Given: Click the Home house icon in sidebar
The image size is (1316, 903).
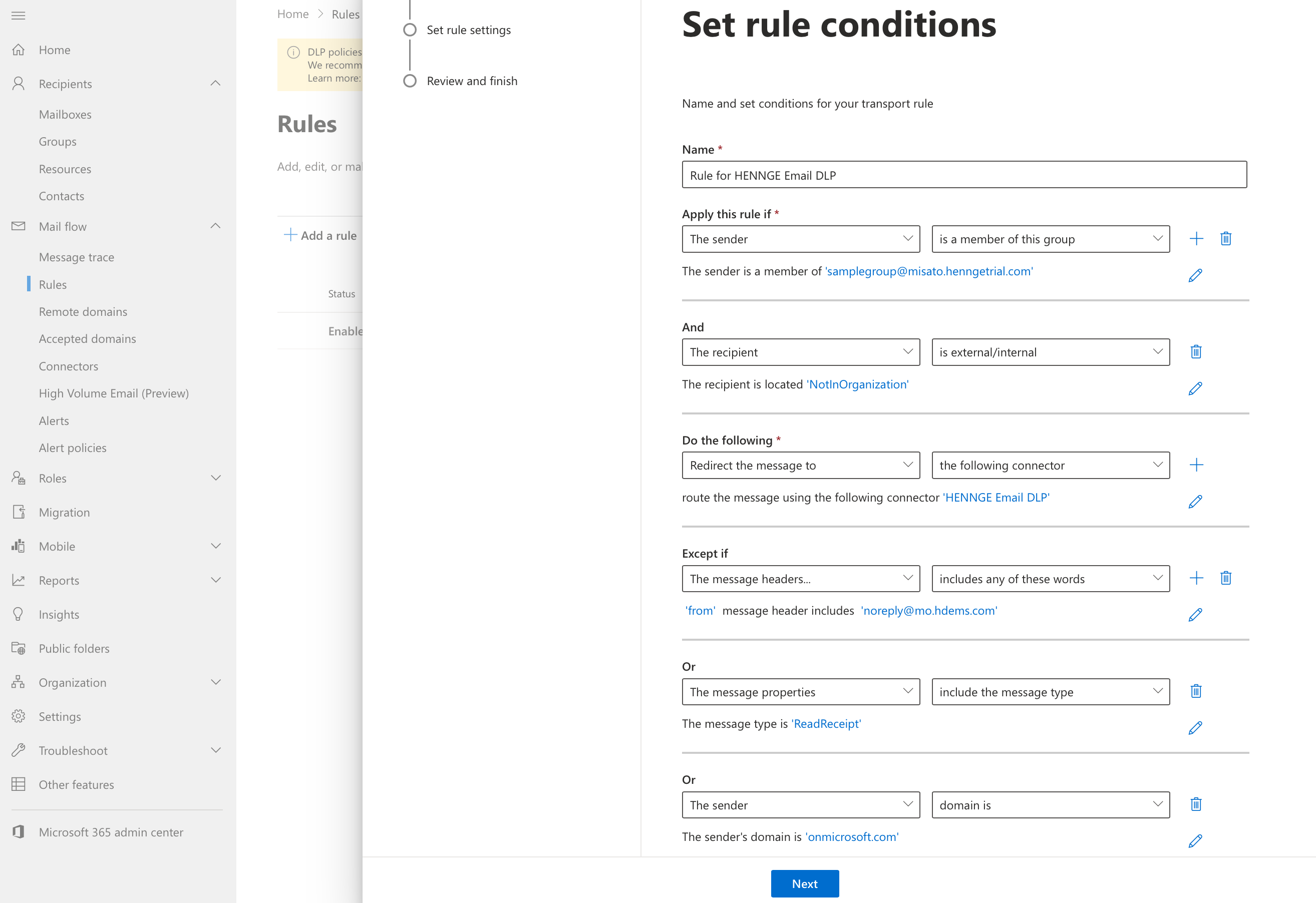Looking at the screenshot, I should 18,50.
